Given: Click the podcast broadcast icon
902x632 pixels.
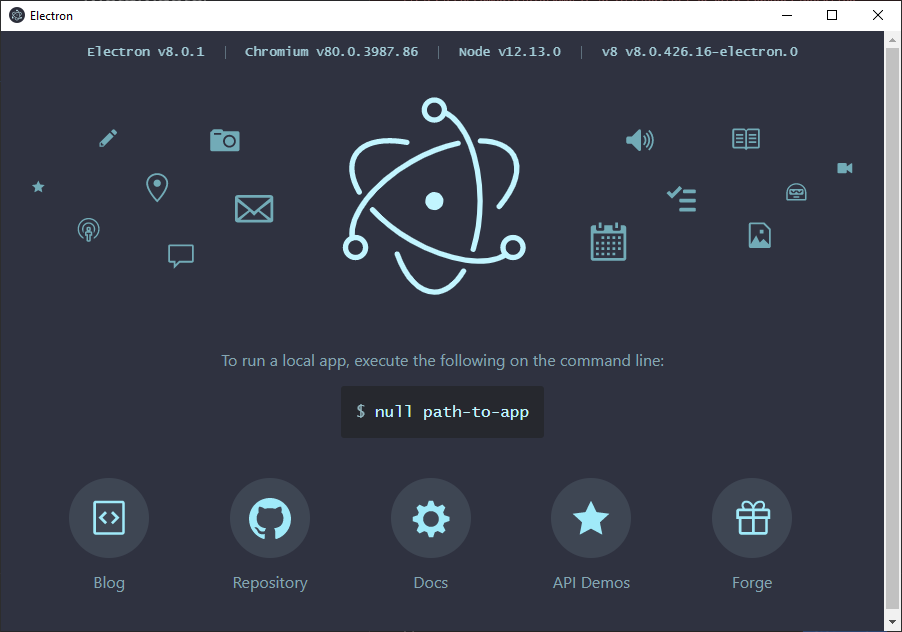Looking at the screenshot, I should pyautogui.click(x=89, y=230).
